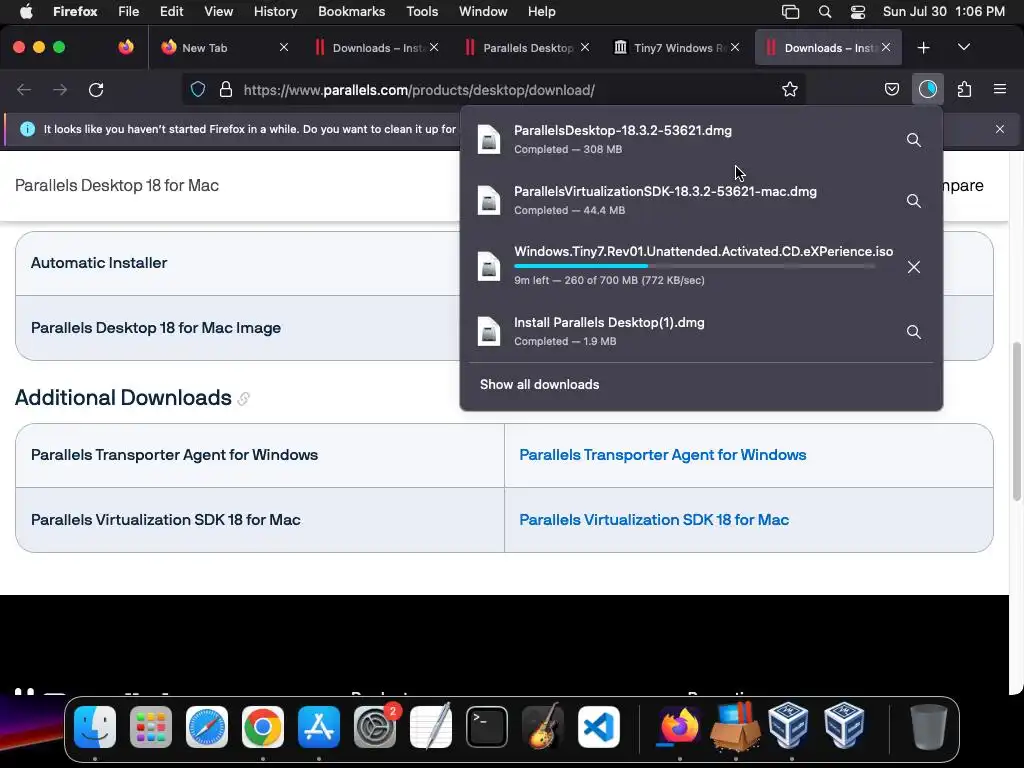
Task: Click the Tiny7 iso download progress bar
Action: click(x=694, y=266)
